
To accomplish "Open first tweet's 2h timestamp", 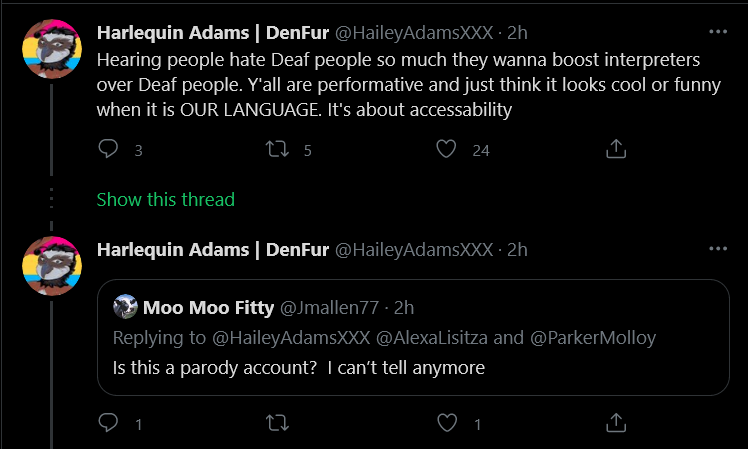I will [517, 32].
